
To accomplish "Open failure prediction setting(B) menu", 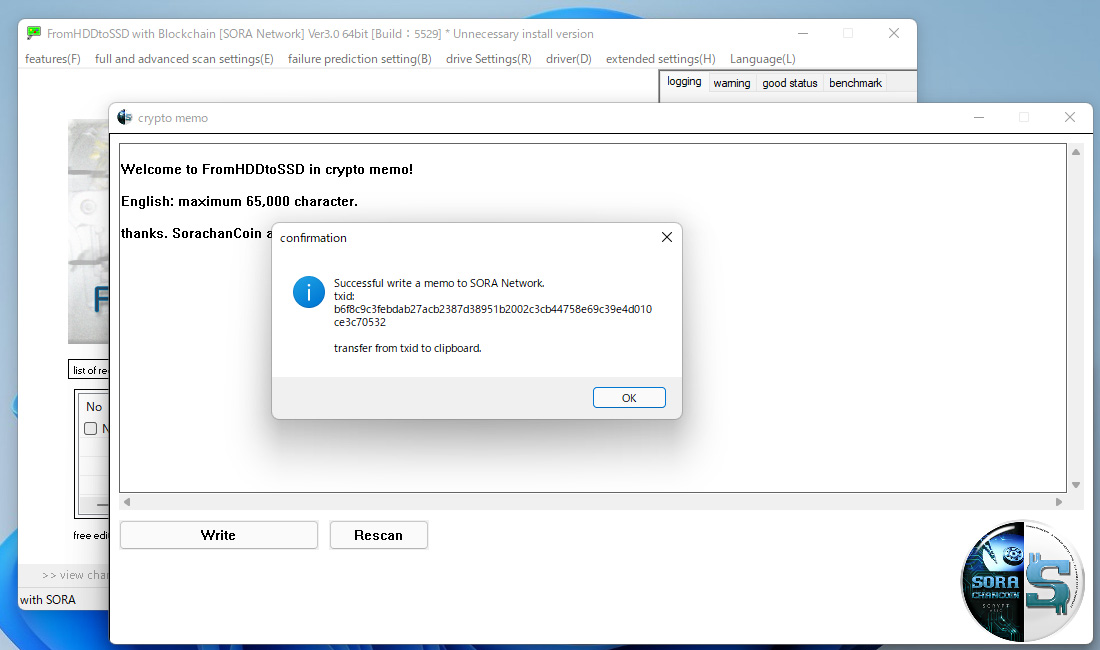I will point(360,59).
